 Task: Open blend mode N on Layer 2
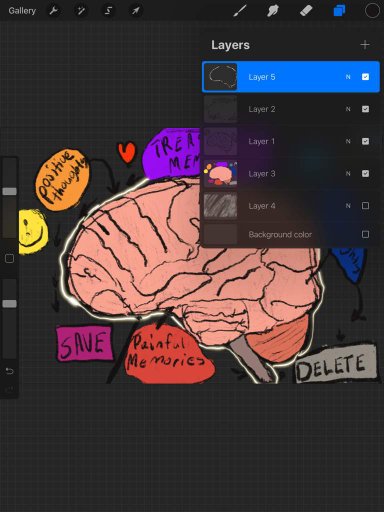(x=348, y=109)
